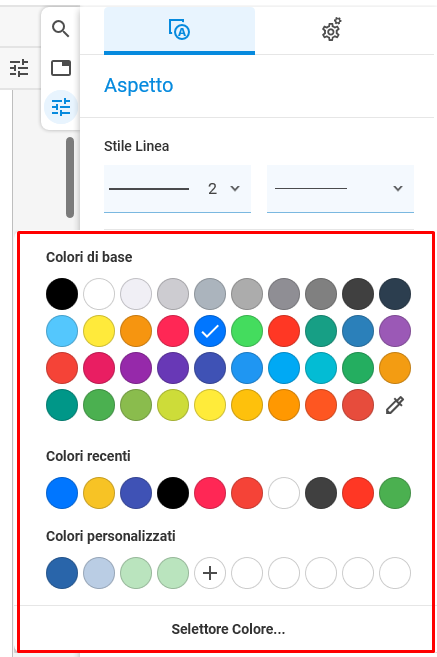Screen dimensions: 437x657
Task: Click the search magnifier icon
Action: pyautogui.click(x=61, y=29)
